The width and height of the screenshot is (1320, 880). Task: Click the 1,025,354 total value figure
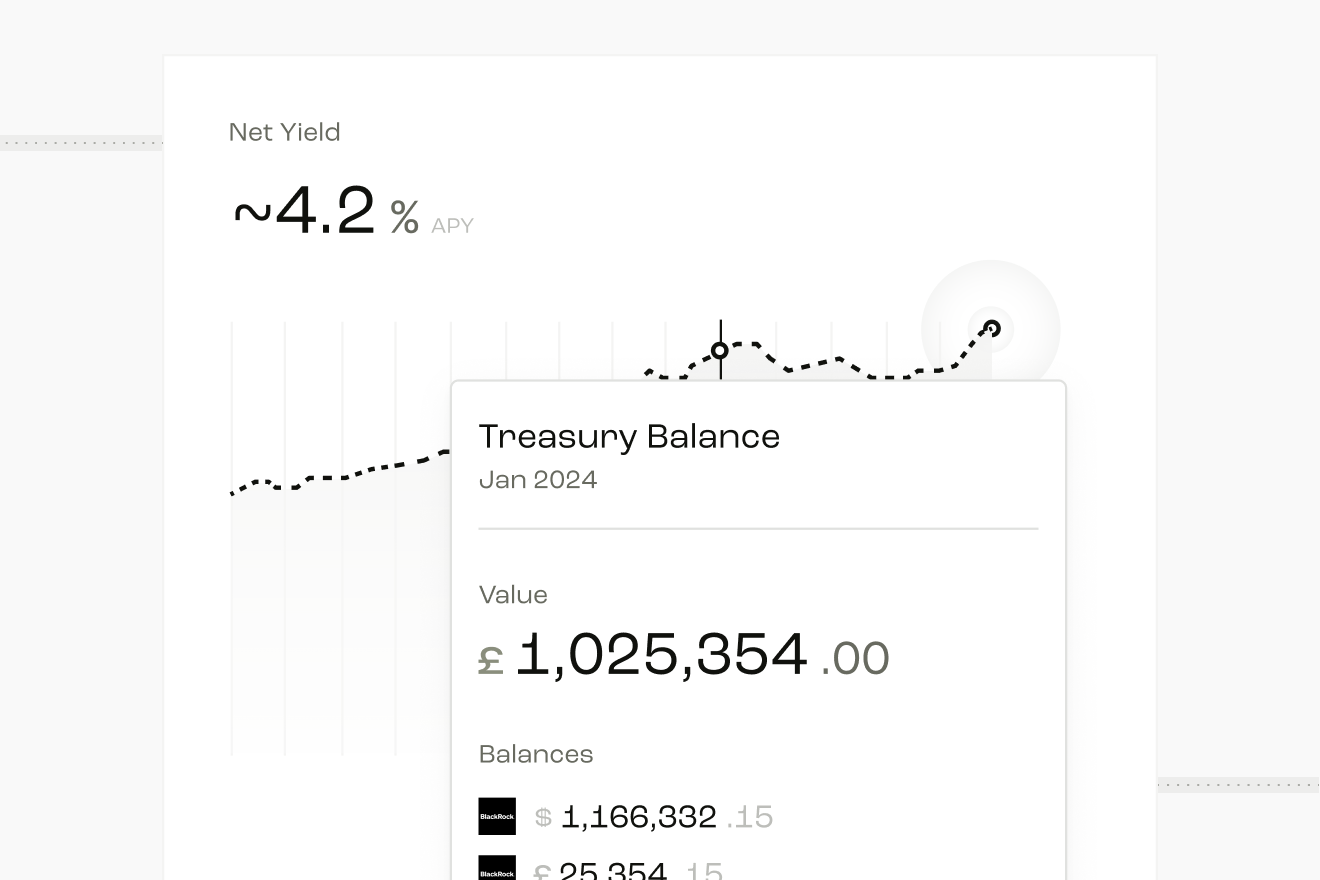coord(662,655)
